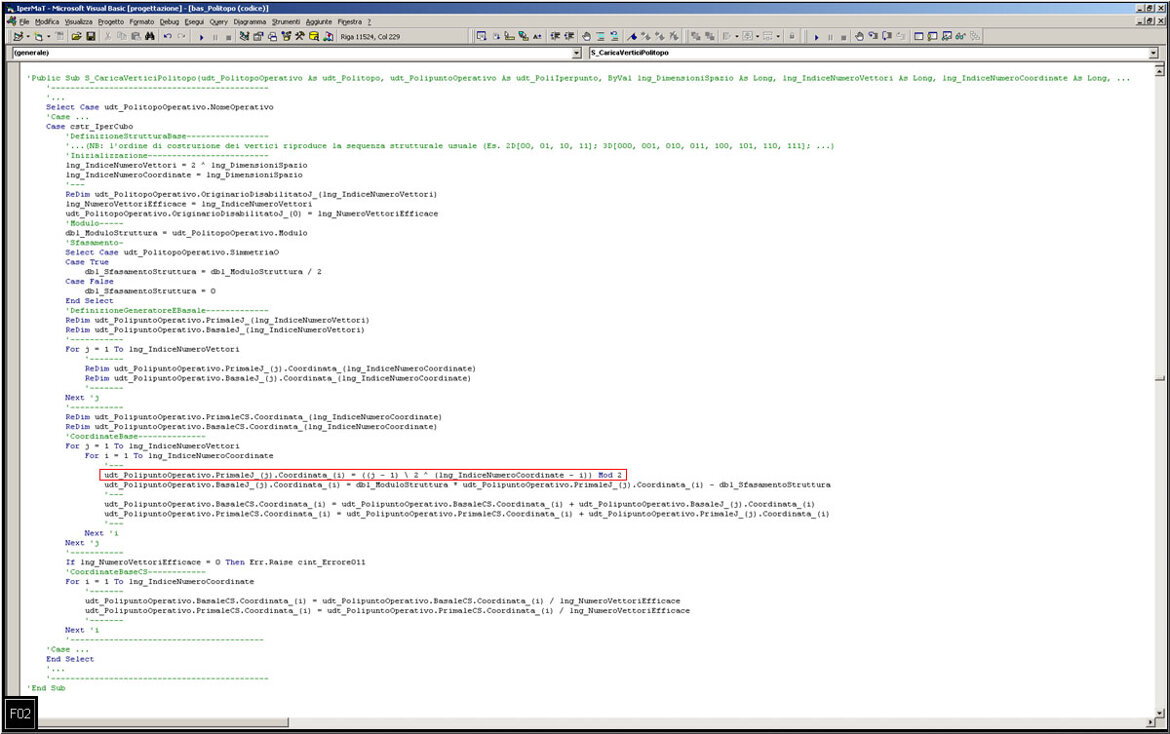The image size is (1170, 734).
Task: Open the Debug menu
Action: click(169, 21)
